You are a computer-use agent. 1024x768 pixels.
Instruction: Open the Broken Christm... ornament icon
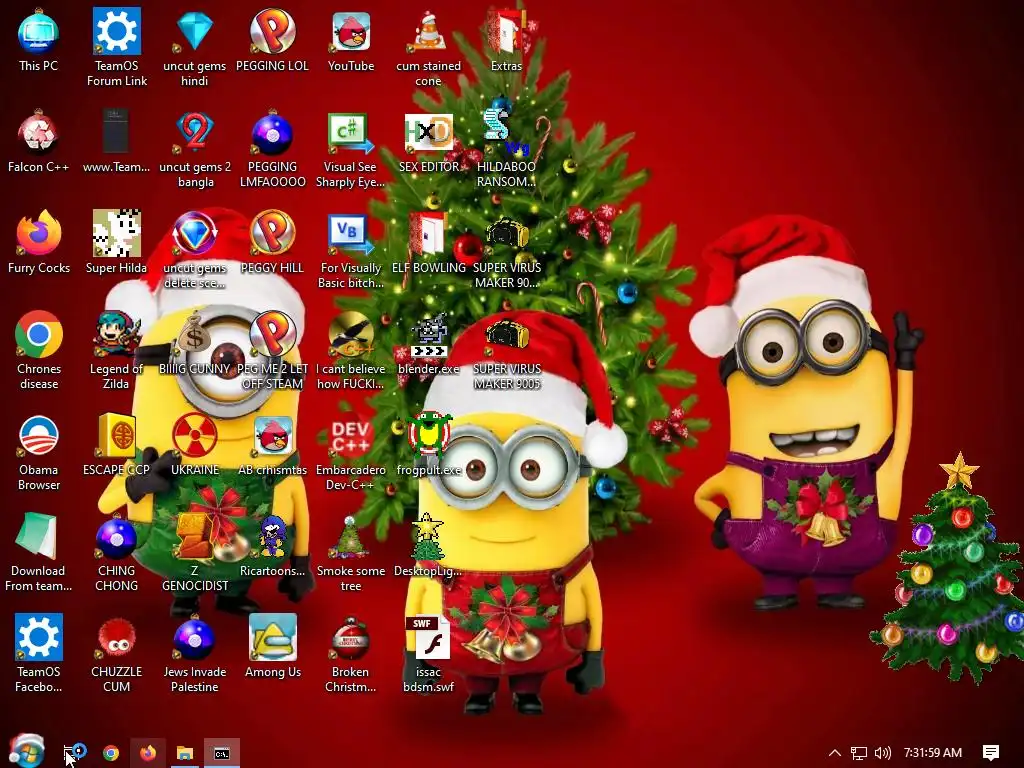[x=351, y=654]
